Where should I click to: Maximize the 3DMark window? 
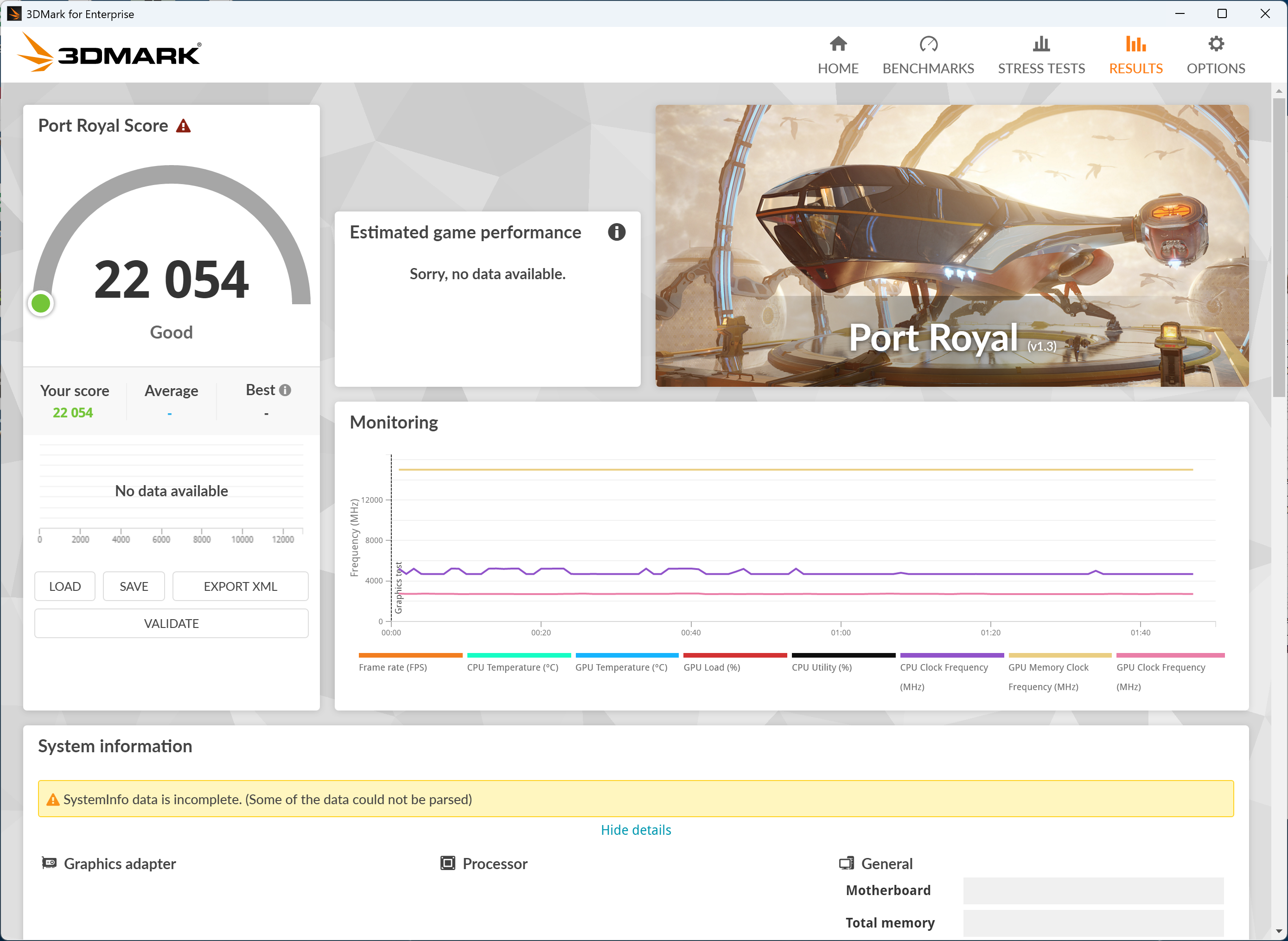pos(1222,13)
